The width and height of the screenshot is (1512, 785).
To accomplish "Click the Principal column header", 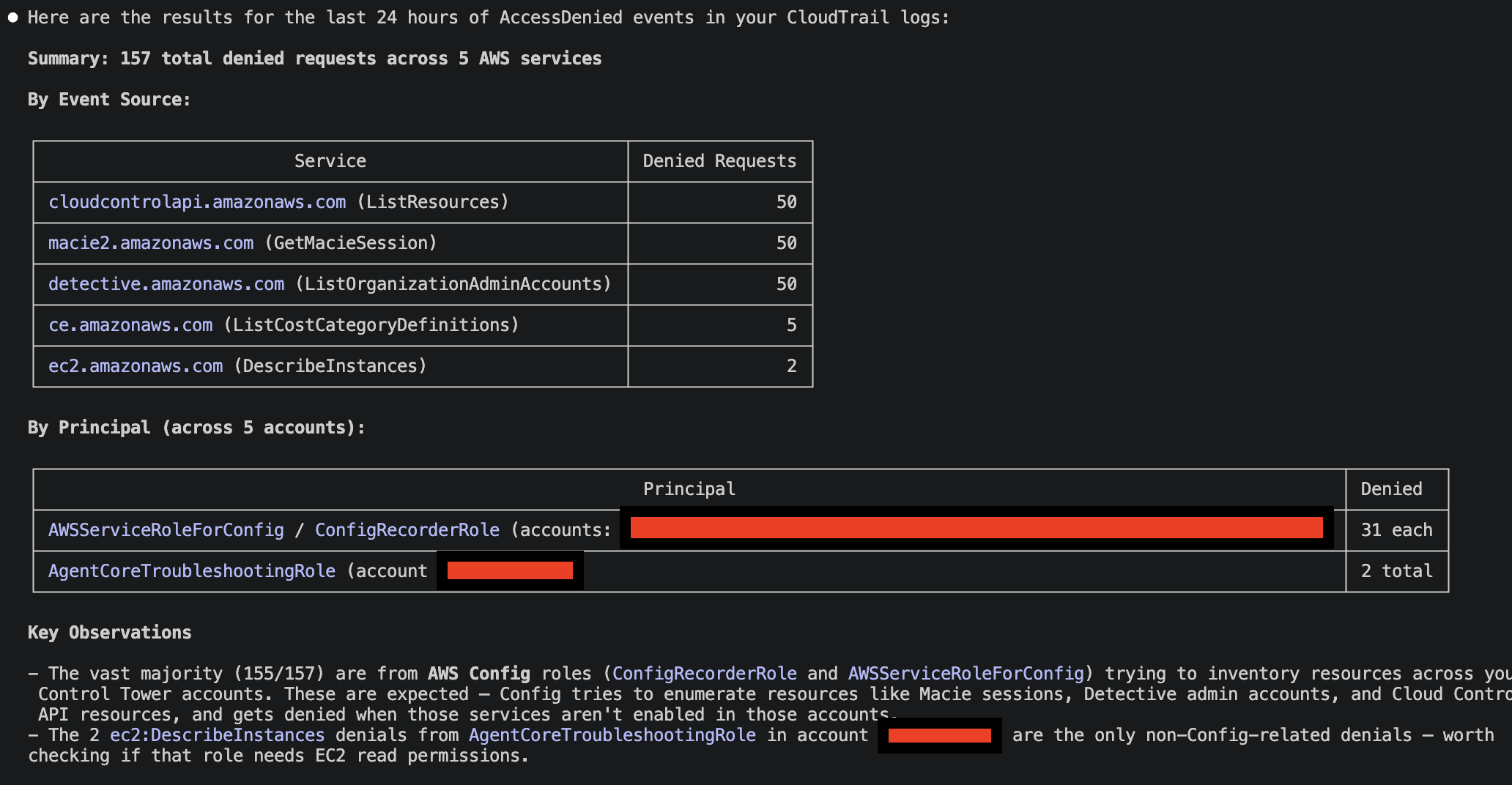I will click(x=689, y=488).
